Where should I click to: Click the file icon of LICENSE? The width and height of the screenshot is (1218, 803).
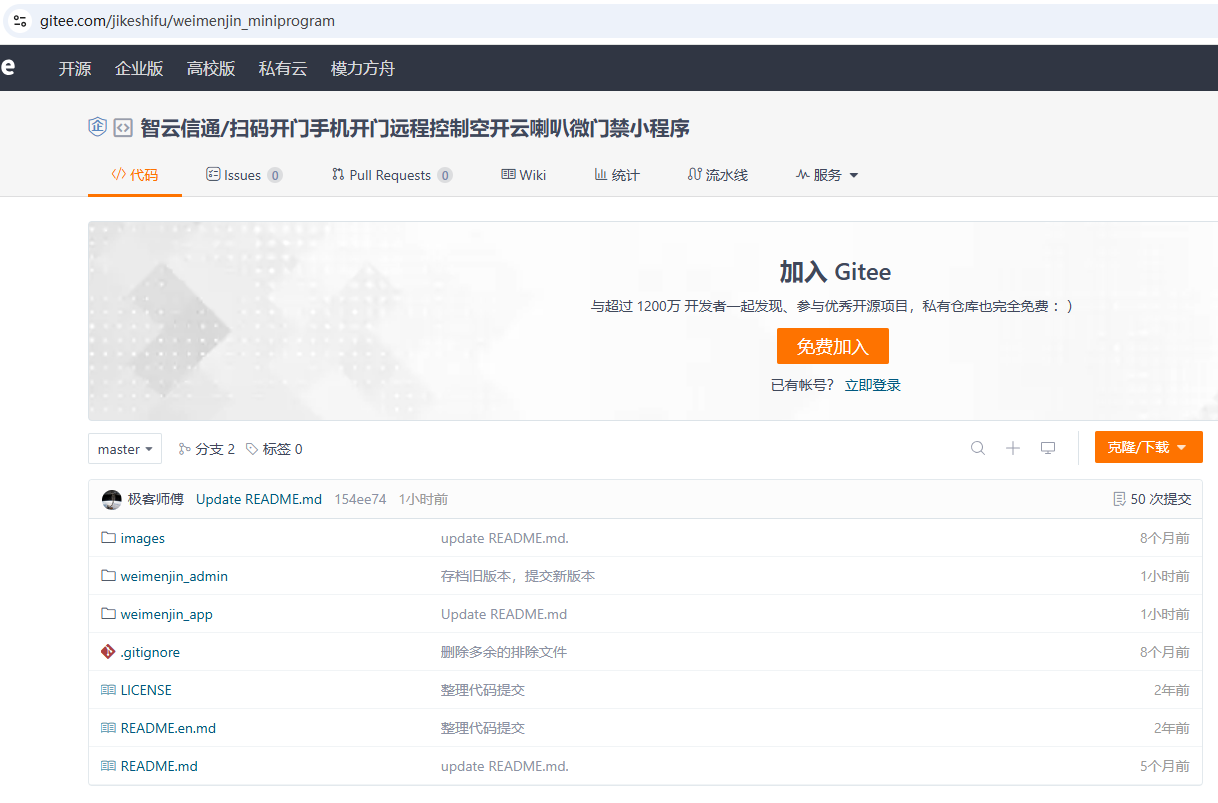click(x=109, y=690)
